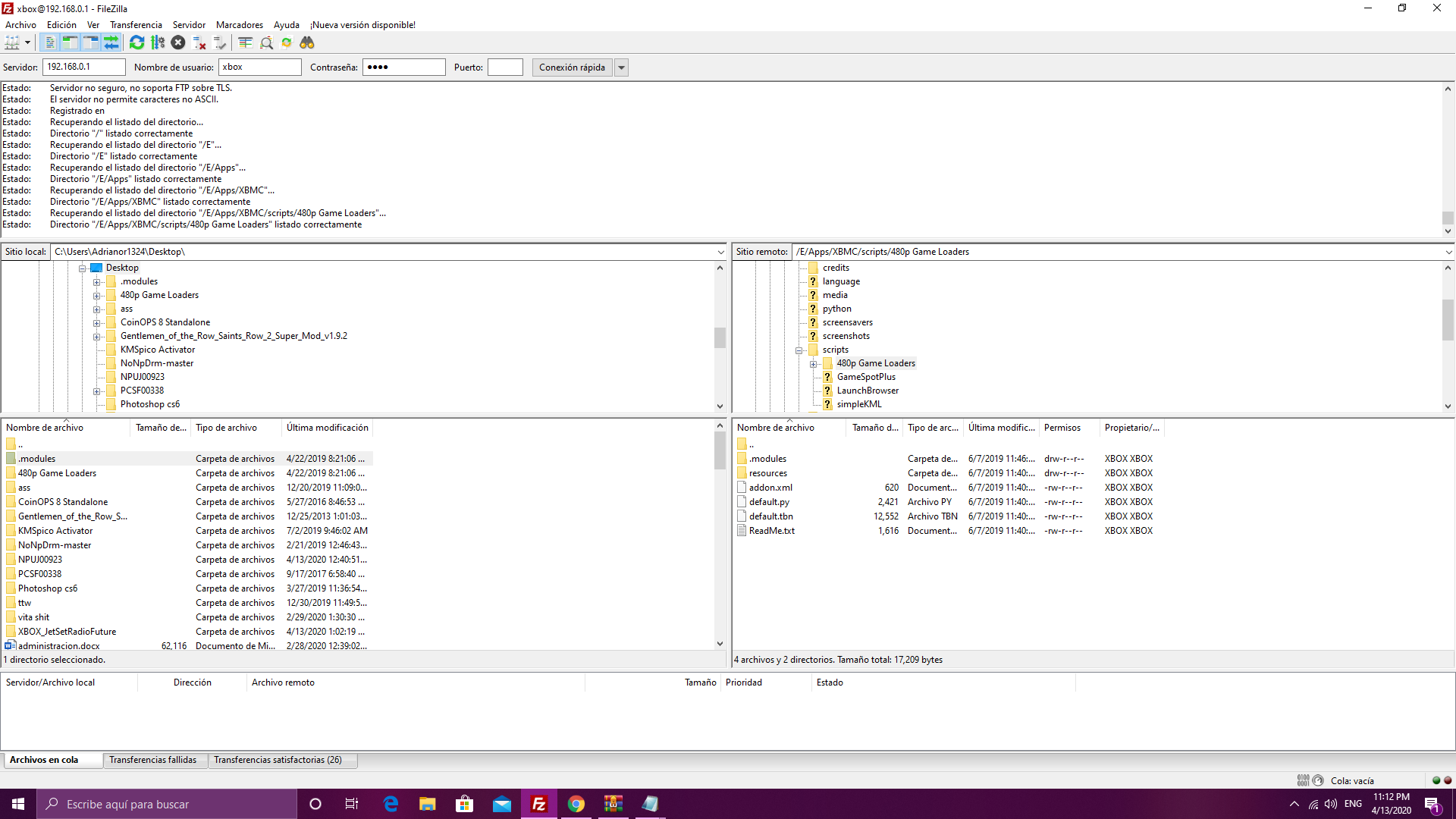Click the Conexión rápida button
The width and height of the screenshot is (1456, 819).
point(572,67)
